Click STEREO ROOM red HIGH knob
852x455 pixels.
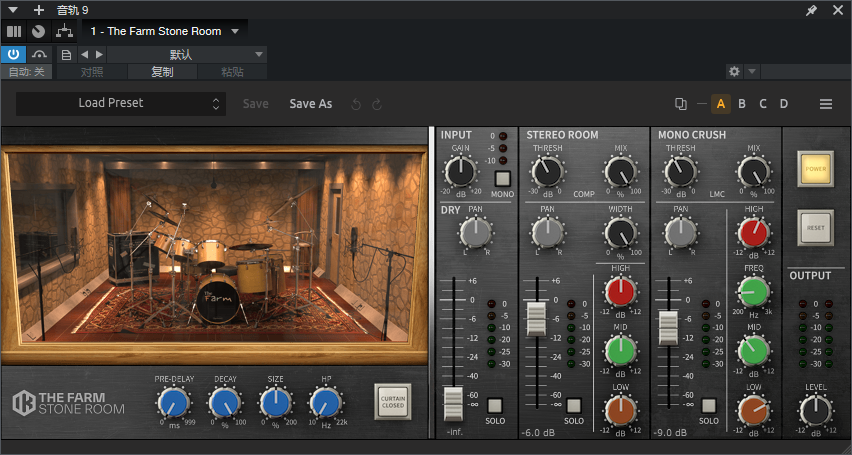point(620,291)
